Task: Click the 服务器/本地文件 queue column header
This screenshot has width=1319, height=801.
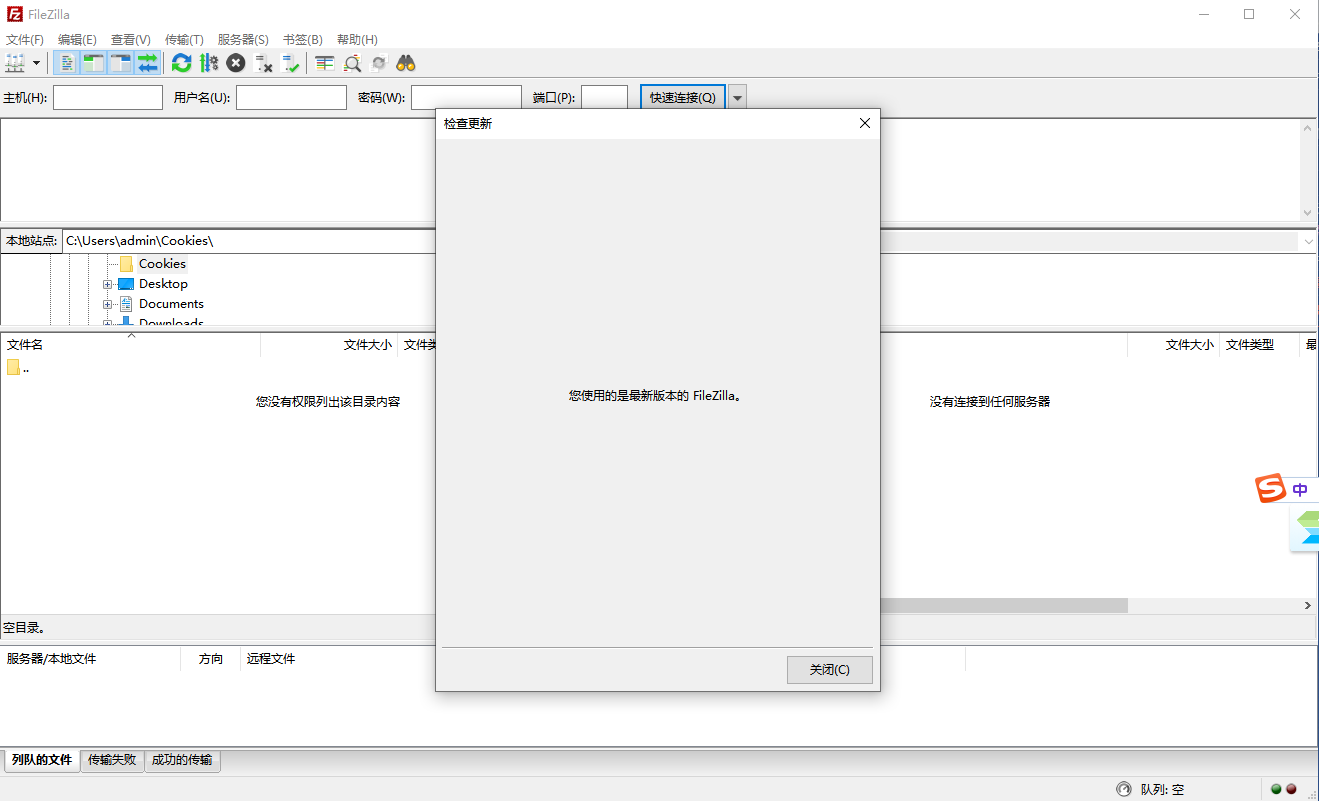Action: 91,659
